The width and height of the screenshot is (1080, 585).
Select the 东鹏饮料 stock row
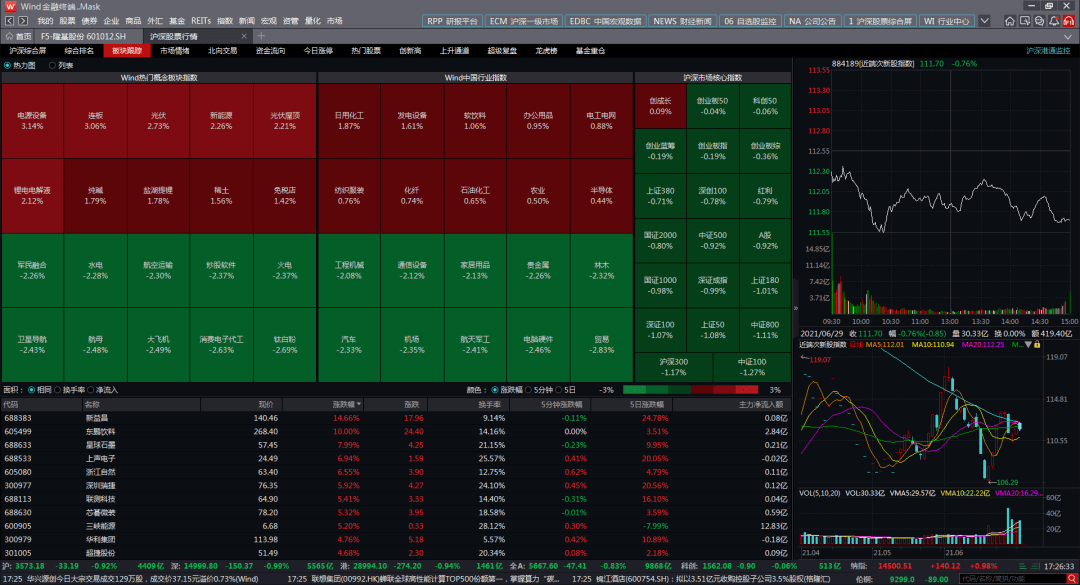point(395,431)
